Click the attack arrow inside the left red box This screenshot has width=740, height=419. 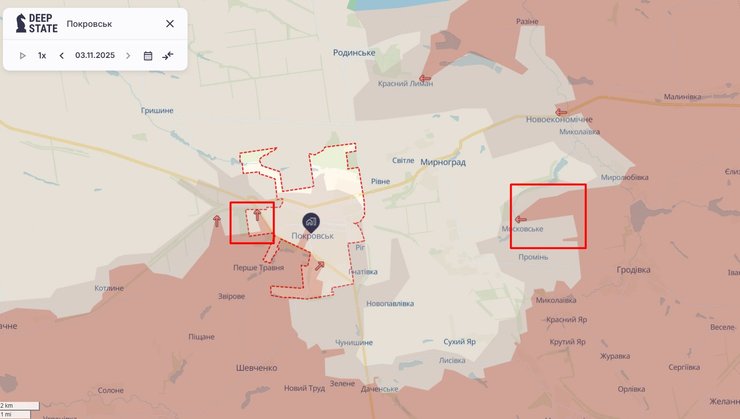tap(257, 215)
